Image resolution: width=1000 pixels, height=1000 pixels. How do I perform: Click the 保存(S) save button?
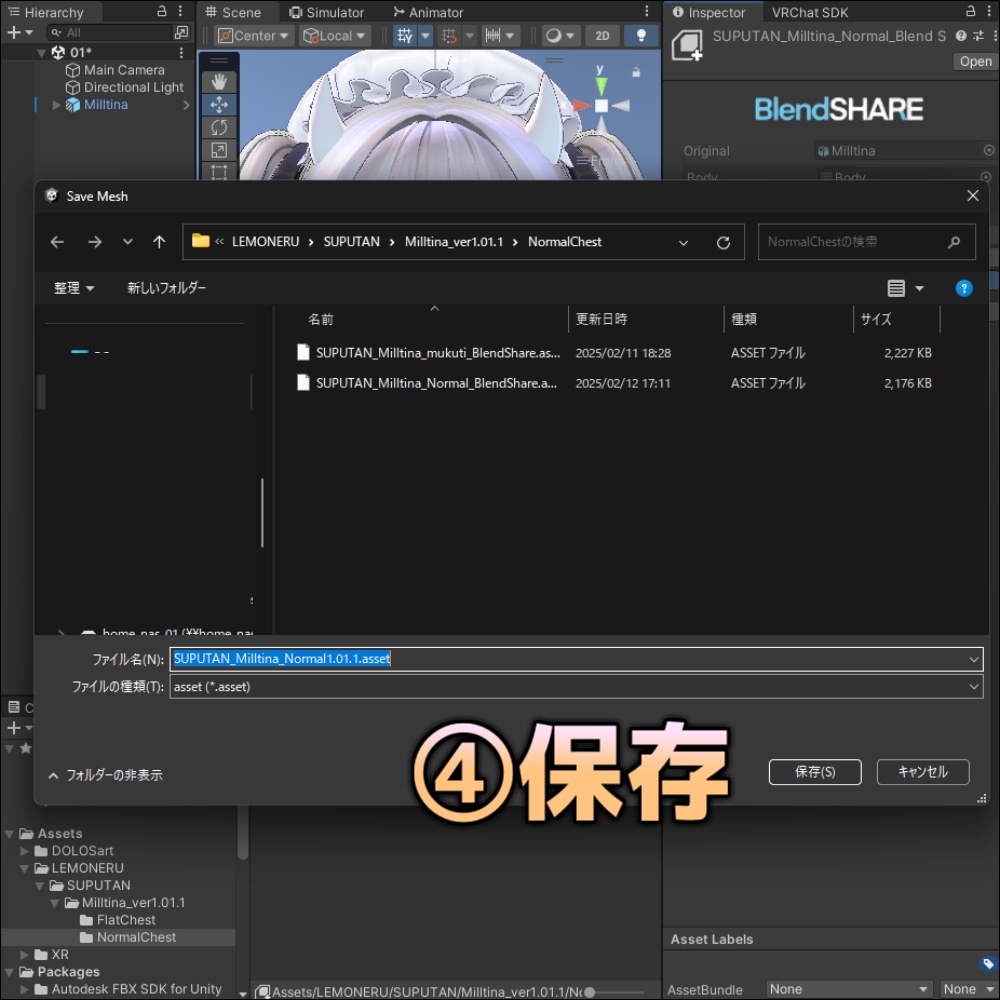tap(814, 772)
